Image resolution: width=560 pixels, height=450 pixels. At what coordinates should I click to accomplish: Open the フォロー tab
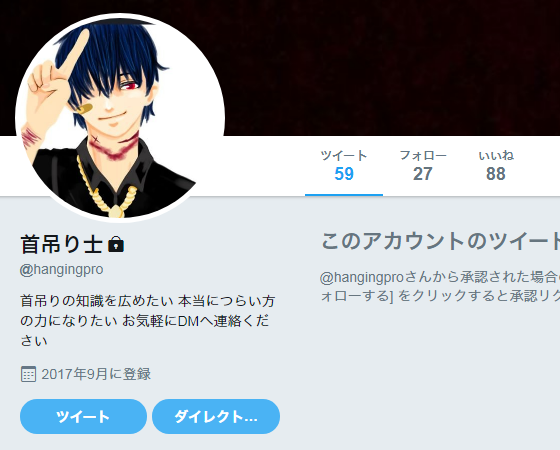[423, 166]
